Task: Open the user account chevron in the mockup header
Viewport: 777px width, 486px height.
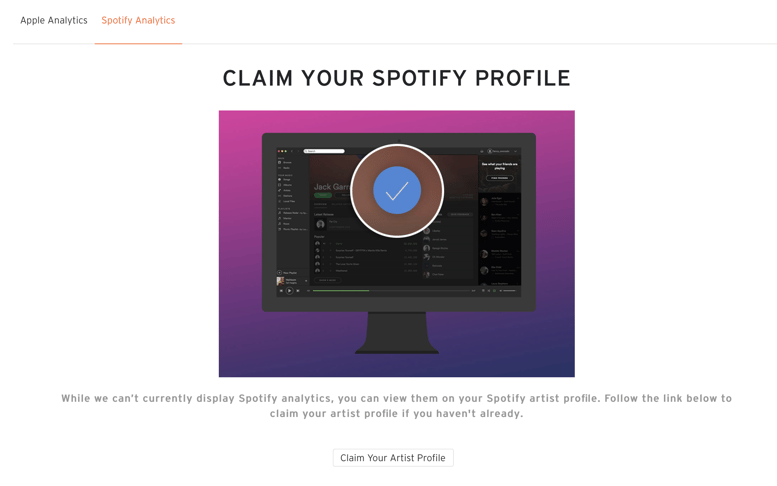Action: click(x=515, y=151)
